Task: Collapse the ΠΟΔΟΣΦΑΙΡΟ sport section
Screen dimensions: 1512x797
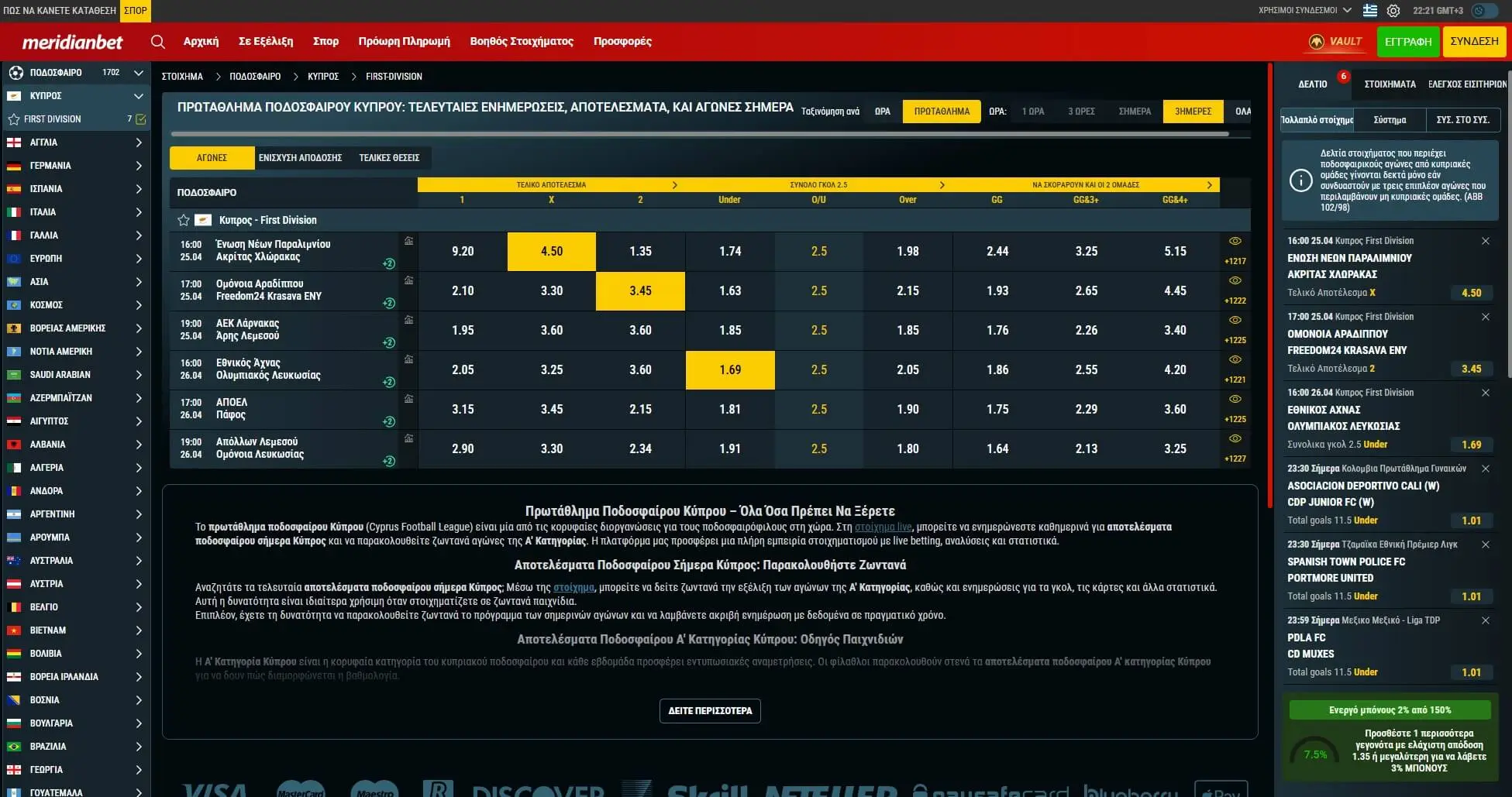Action: point(139,73)
